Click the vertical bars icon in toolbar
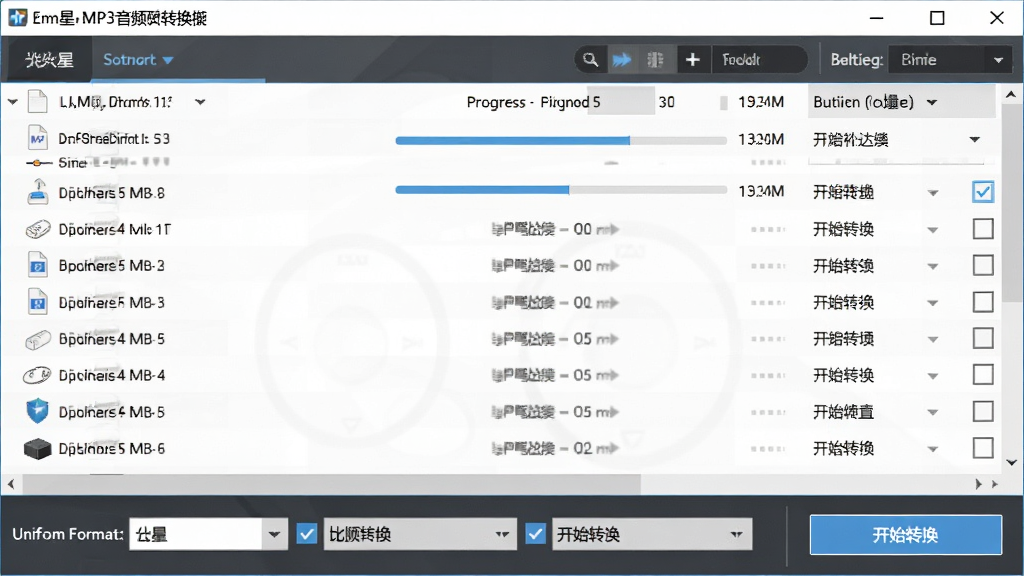Image resolution: width=1024 pixels, height=576 pixels. point(655,60)
